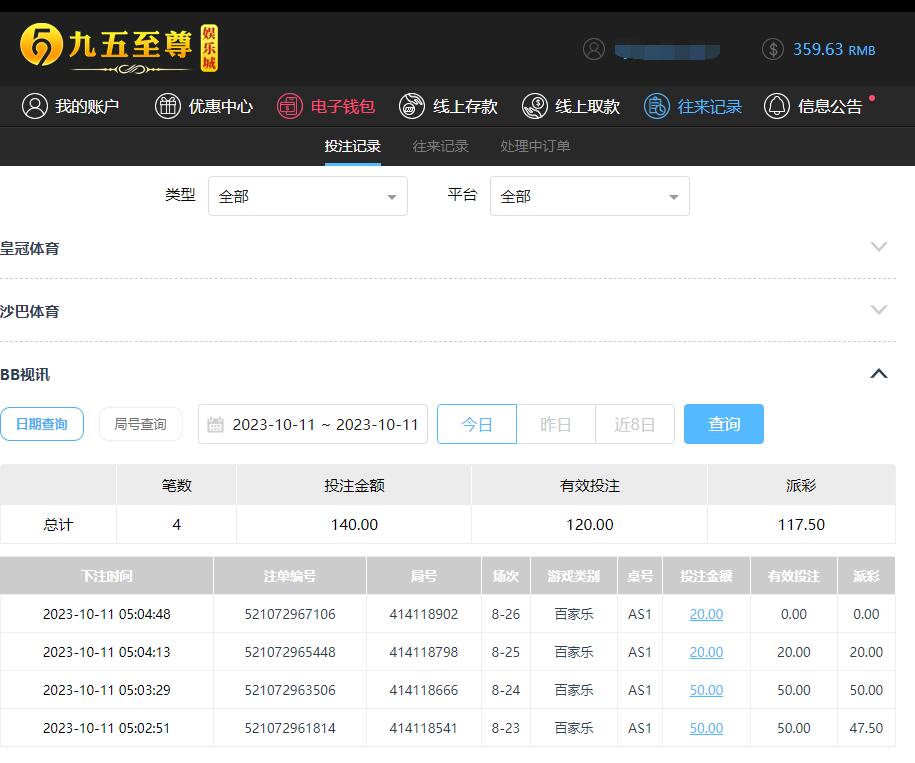This screenshot has height=763, width=915.
Task: Collapse the BB视讯 section chevron
Action: (x=879, y=373)
